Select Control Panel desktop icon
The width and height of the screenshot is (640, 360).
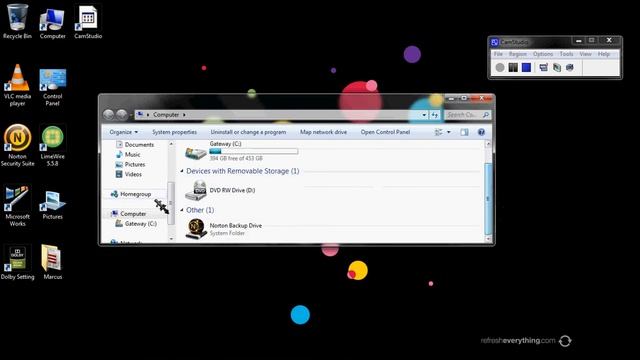coord(52,87)
